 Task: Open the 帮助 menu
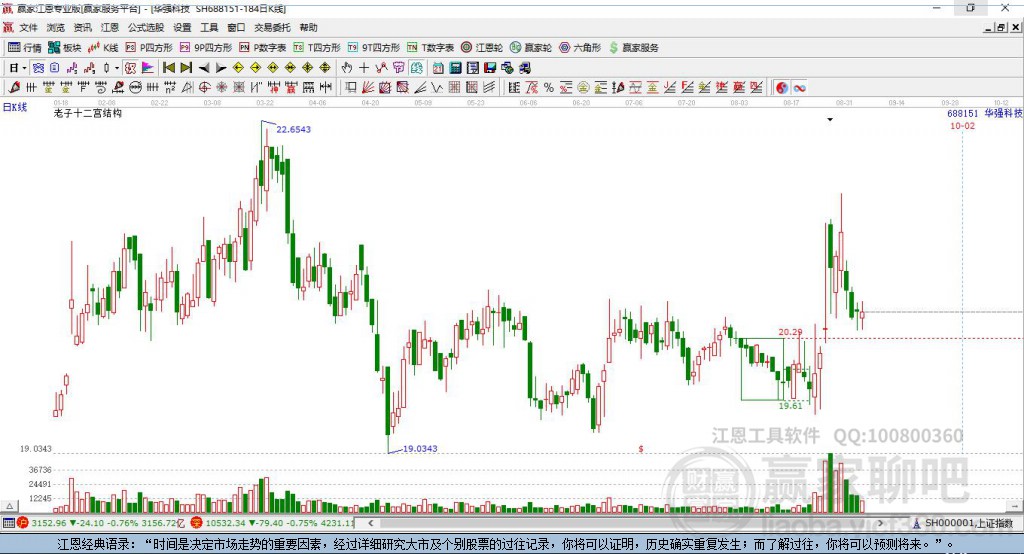pos(308,27)
